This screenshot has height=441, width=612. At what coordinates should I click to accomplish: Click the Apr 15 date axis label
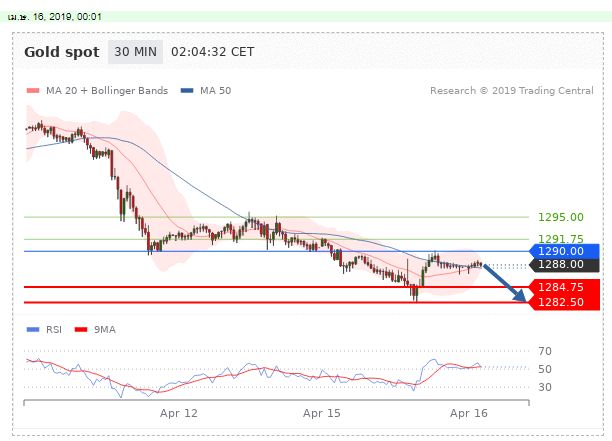click(x=322, y=412)
